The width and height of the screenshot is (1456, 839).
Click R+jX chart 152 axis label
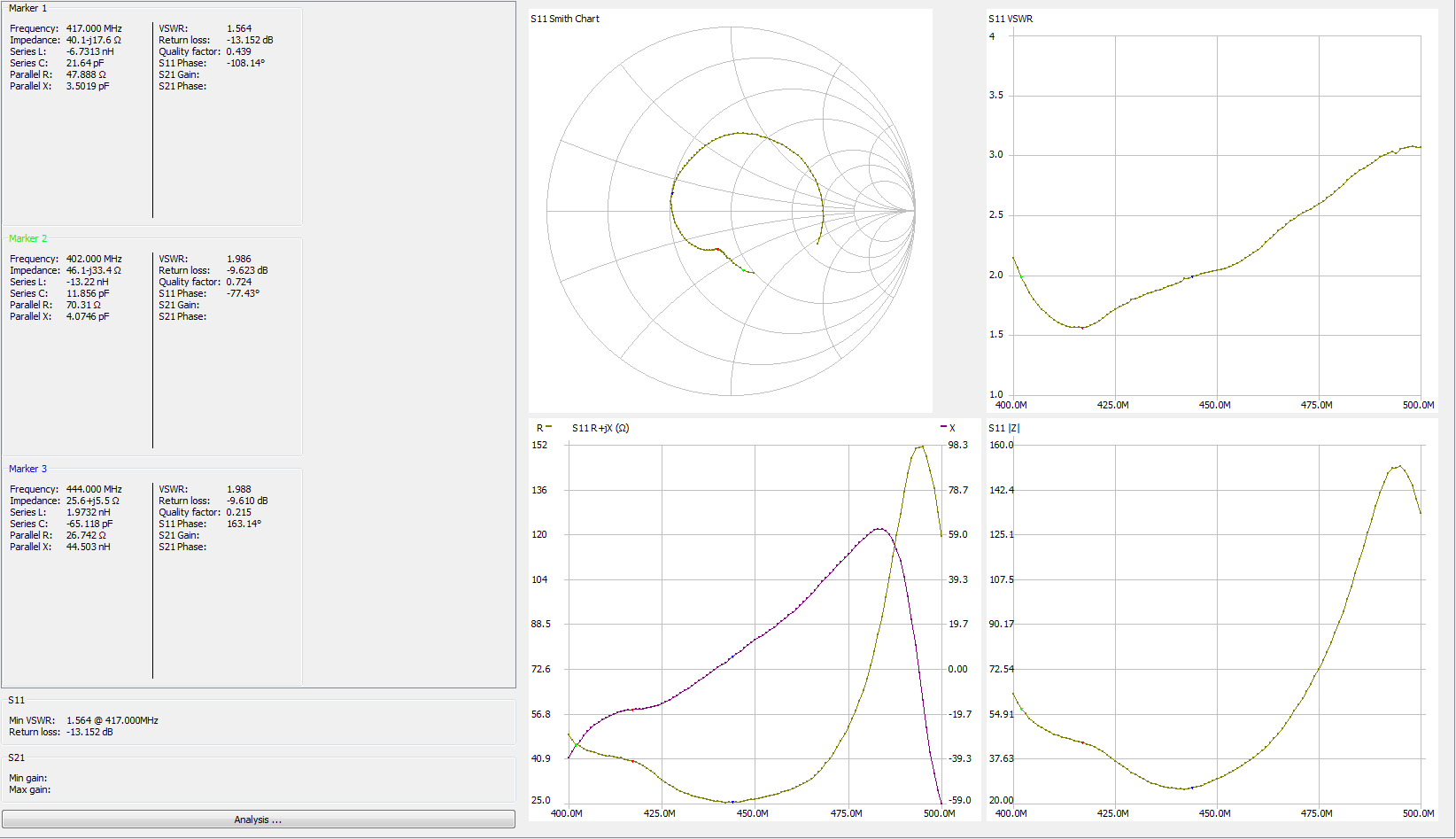coord(539,445)
